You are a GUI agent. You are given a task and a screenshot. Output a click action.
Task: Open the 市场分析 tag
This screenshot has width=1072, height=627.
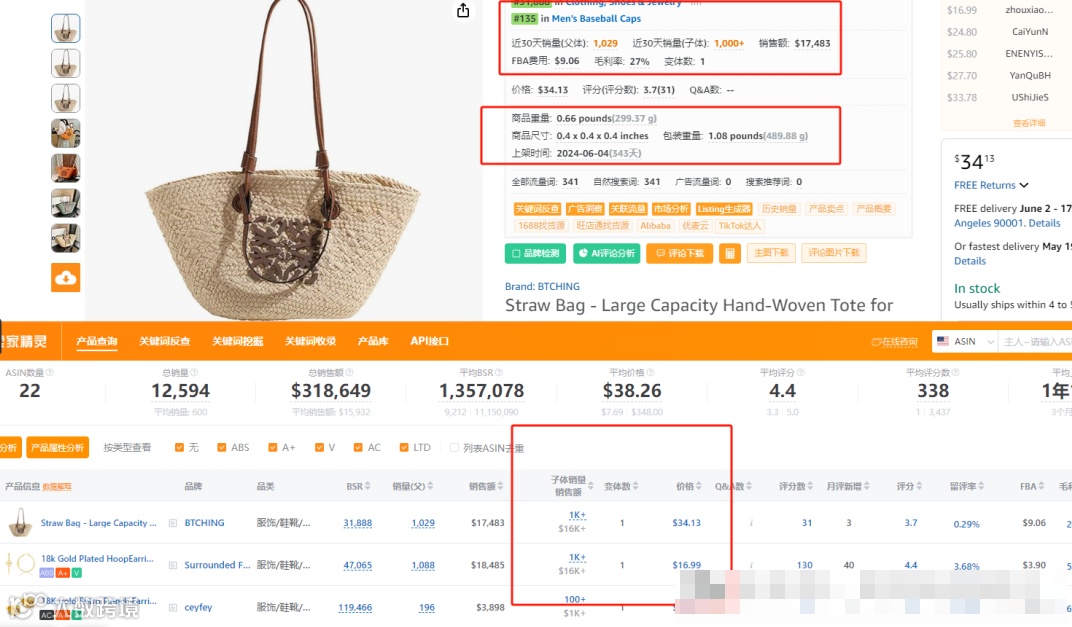(671, 209)
